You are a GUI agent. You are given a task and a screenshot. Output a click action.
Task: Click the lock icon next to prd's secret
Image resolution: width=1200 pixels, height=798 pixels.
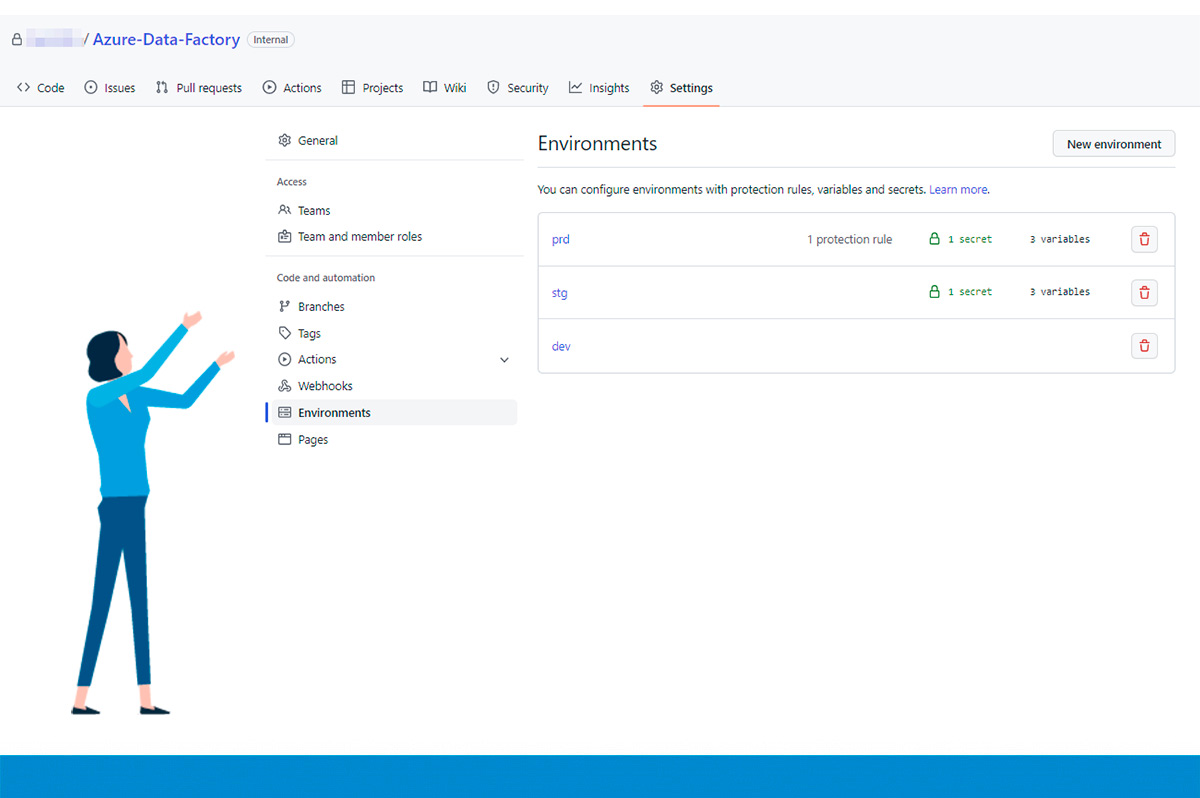pos(935,239)
